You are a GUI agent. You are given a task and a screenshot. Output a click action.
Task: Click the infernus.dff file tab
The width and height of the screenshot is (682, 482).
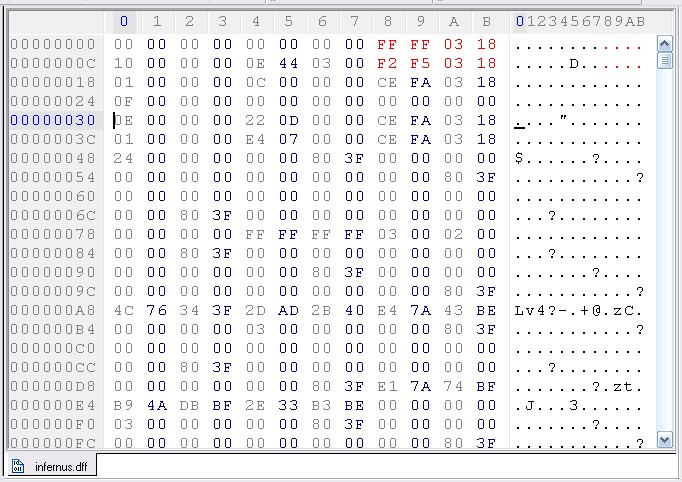pyautogui.click(x=51, y=466)
